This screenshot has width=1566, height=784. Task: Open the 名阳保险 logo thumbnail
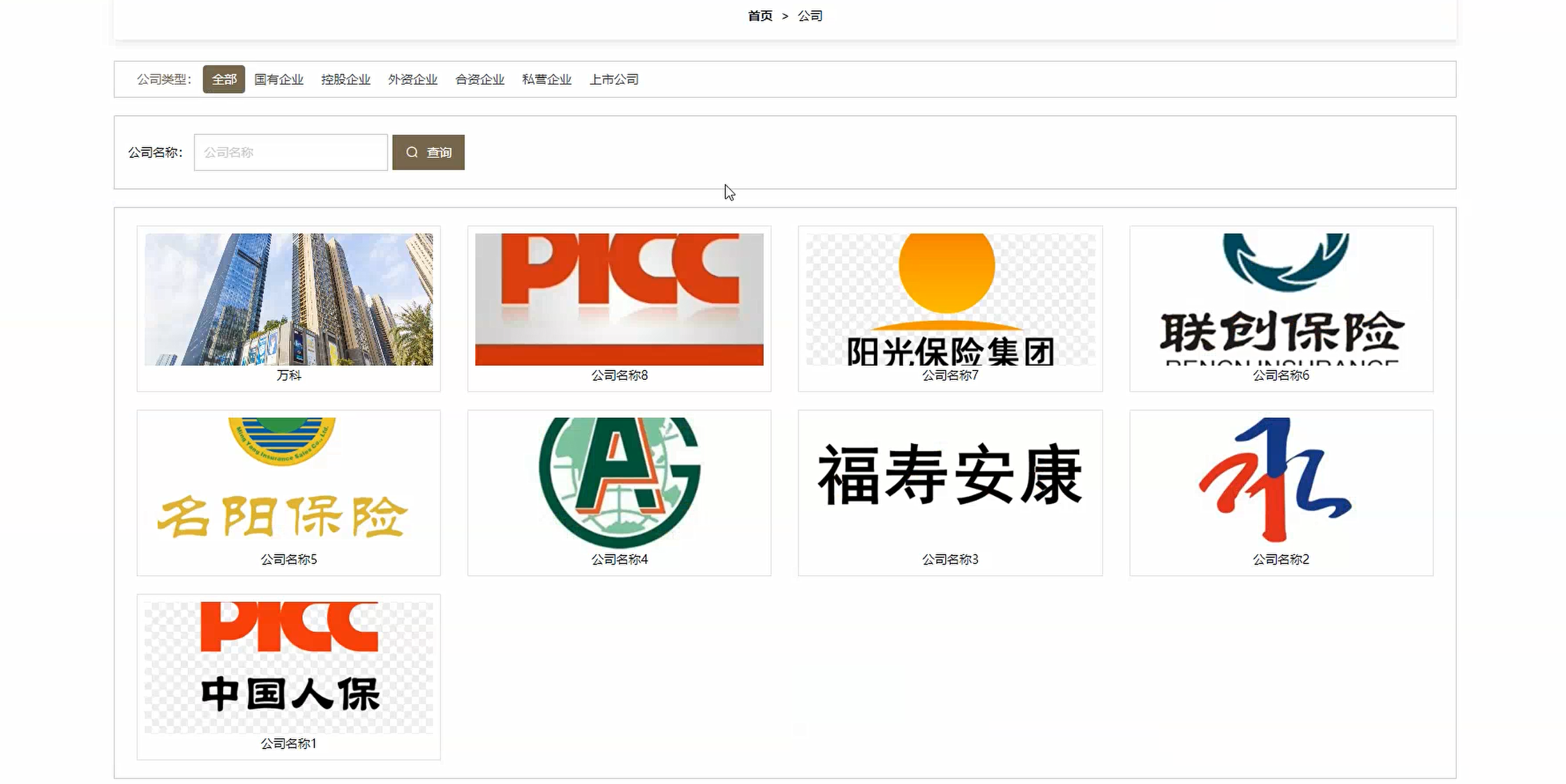(x=289, y=483)
